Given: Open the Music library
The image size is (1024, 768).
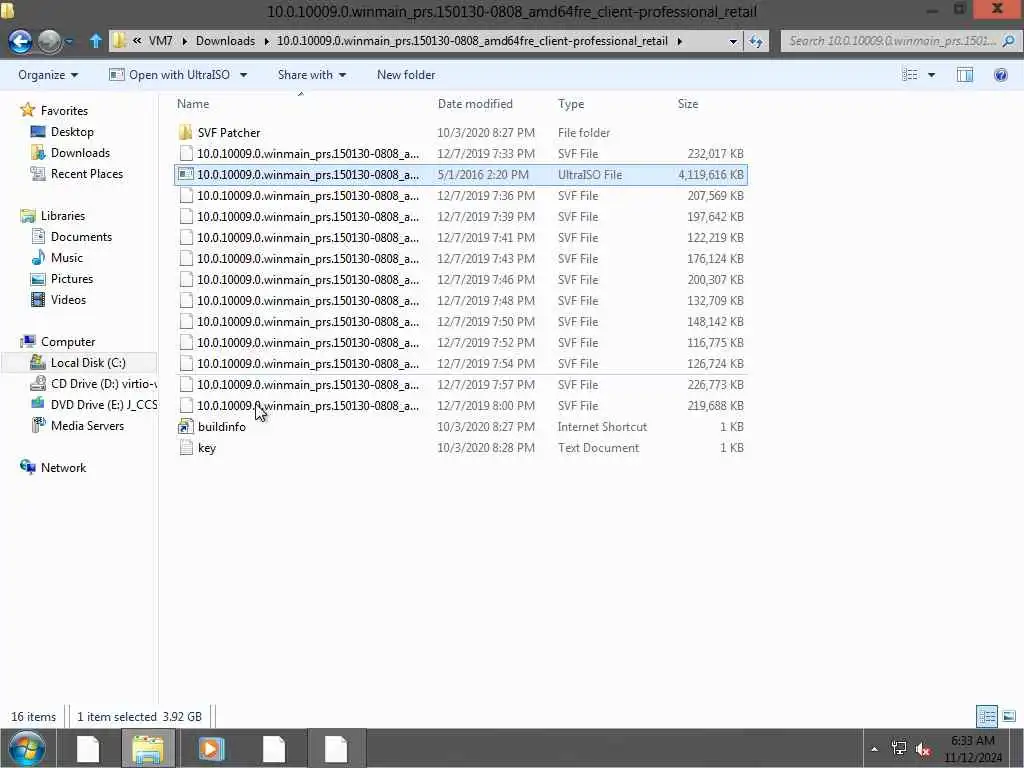Looking at the screenshot, I should click(67, 257).
